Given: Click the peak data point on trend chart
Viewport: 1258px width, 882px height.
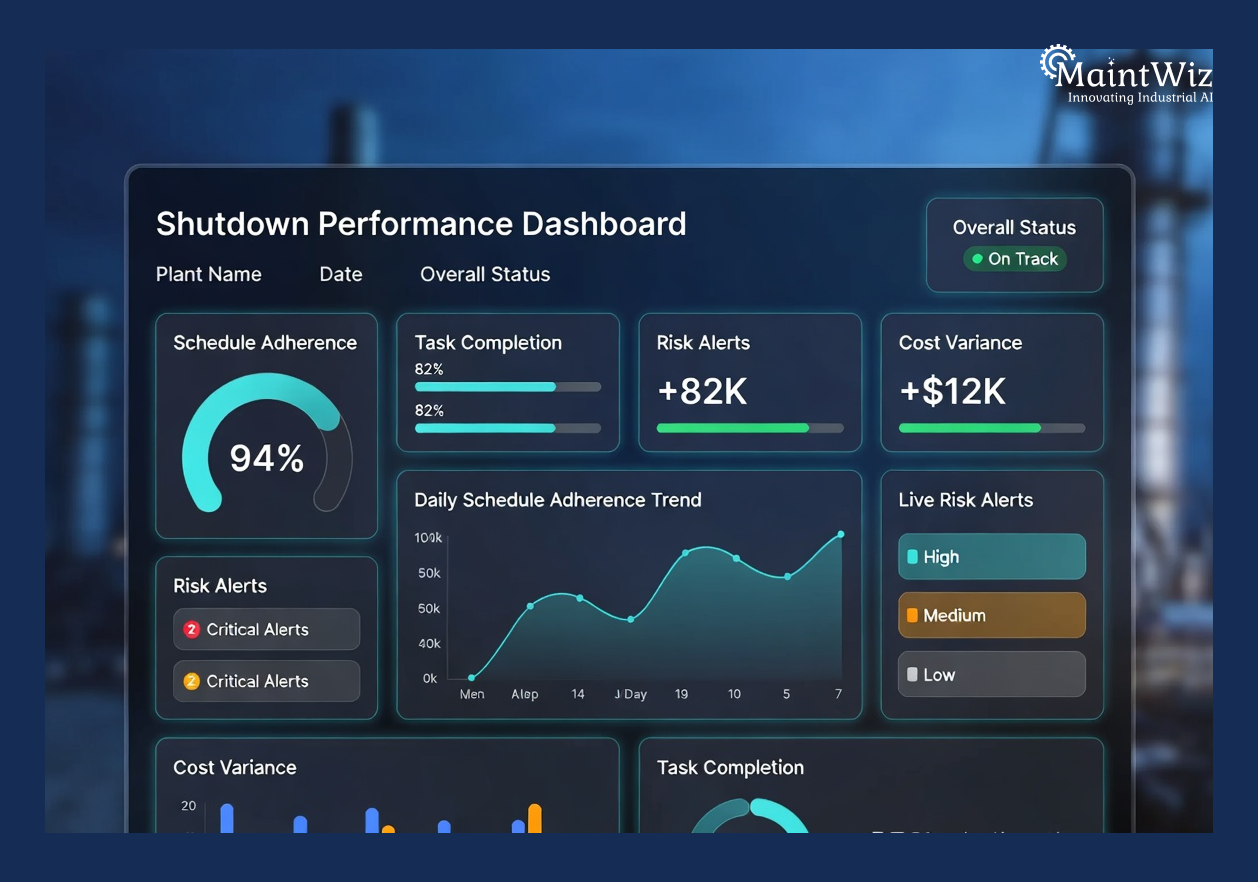Looking at the screenshot, I should 841,534.
